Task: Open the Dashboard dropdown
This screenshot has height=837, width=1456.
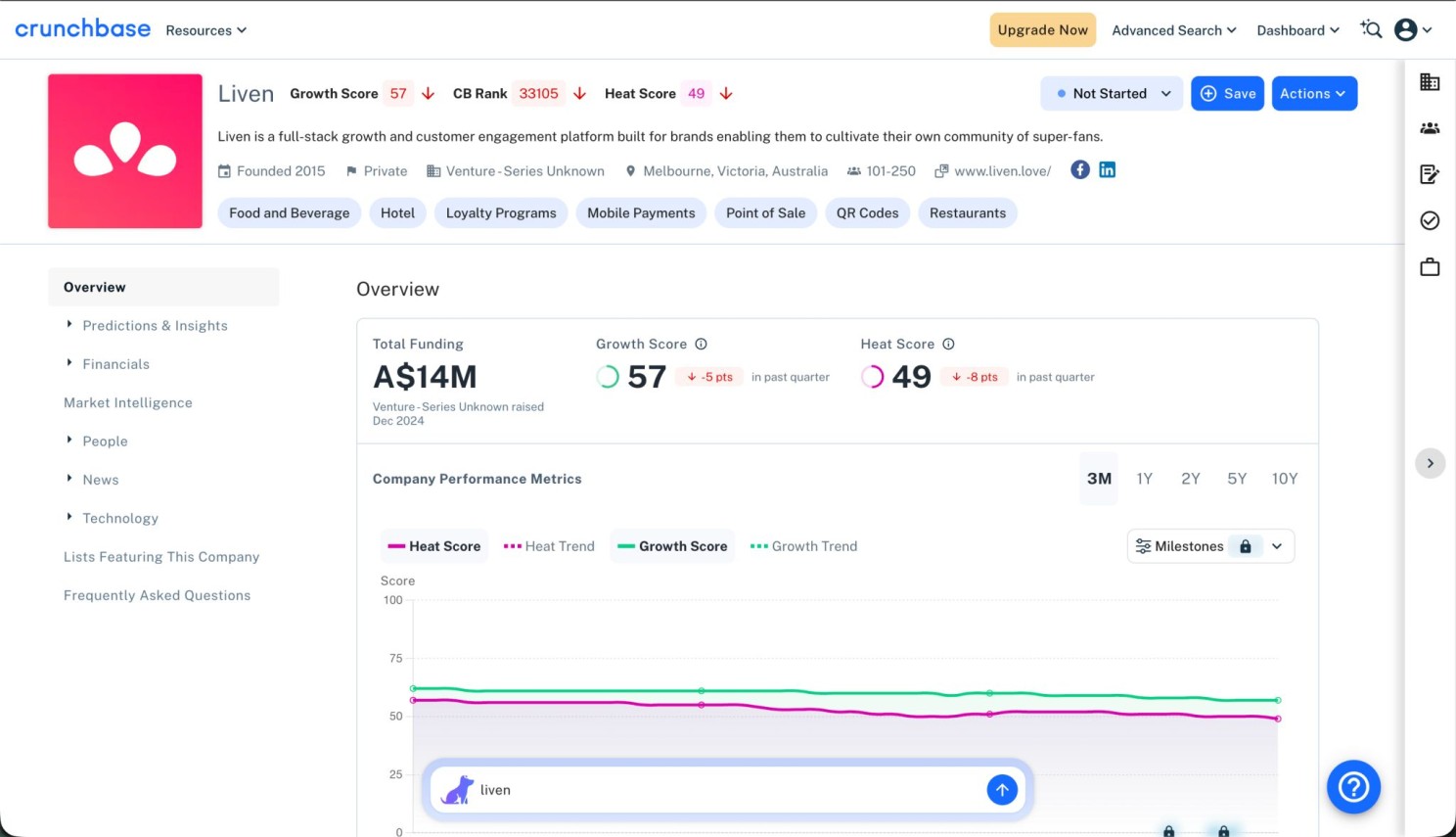Action: point(1298,30)
